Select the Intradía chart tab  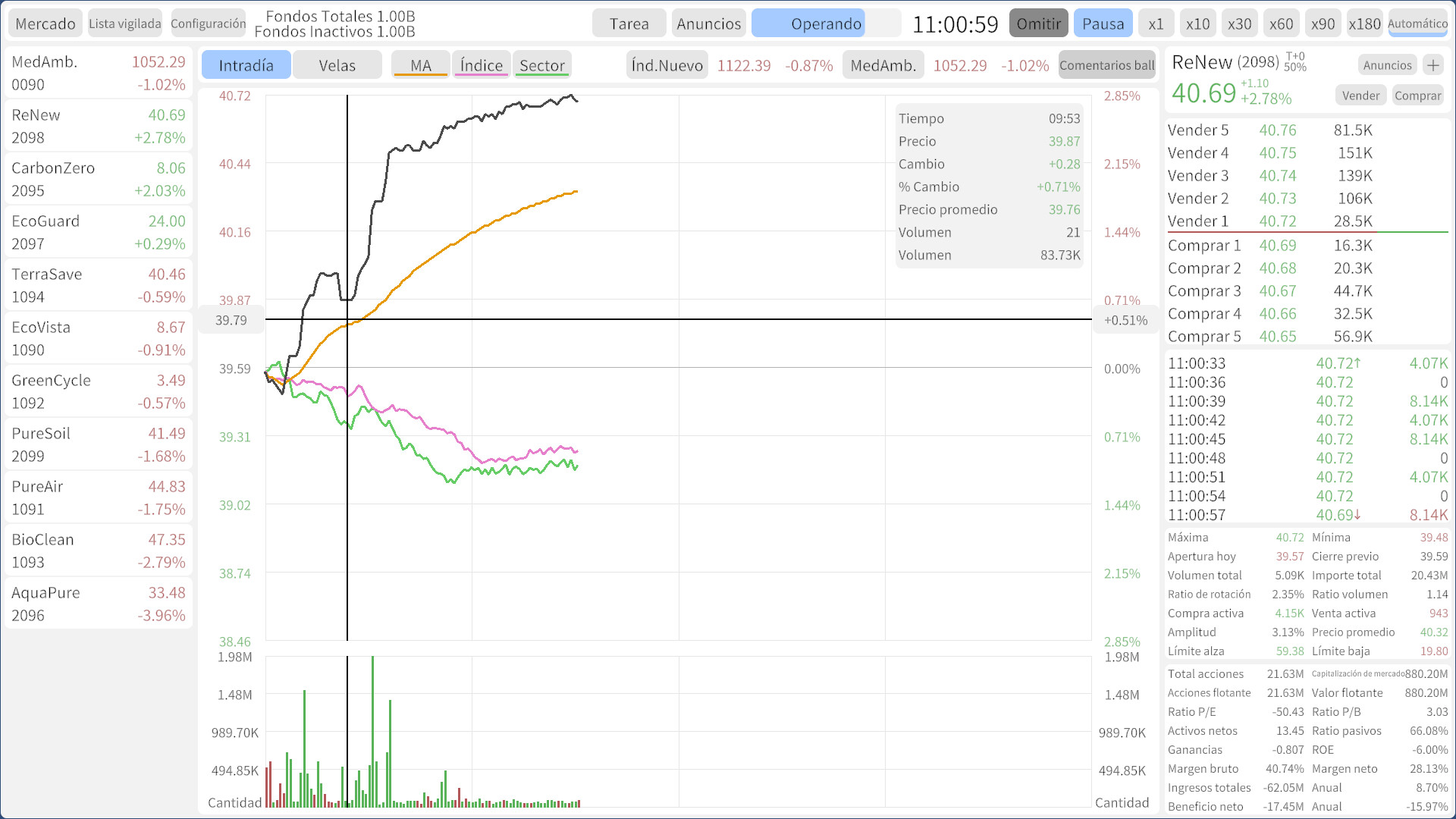coord(246,65)
